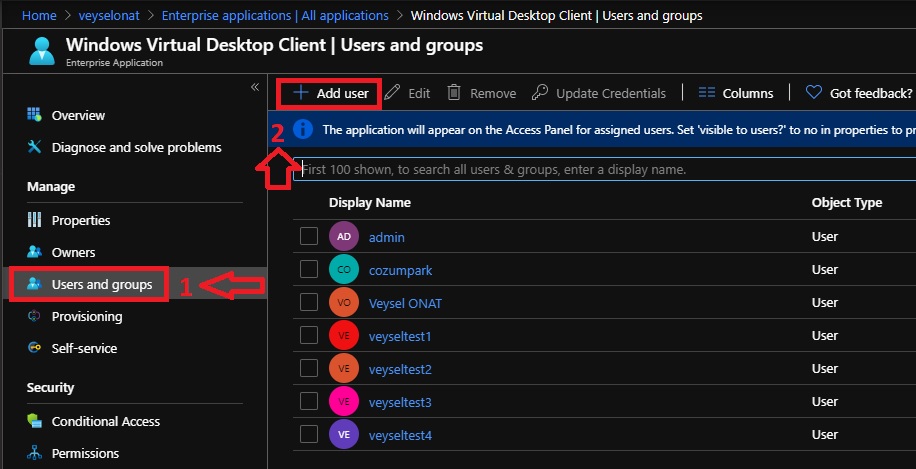This screenshot has height=469, width=916.
Task: Click the AD avatar for admin
Action: point(344,237)
